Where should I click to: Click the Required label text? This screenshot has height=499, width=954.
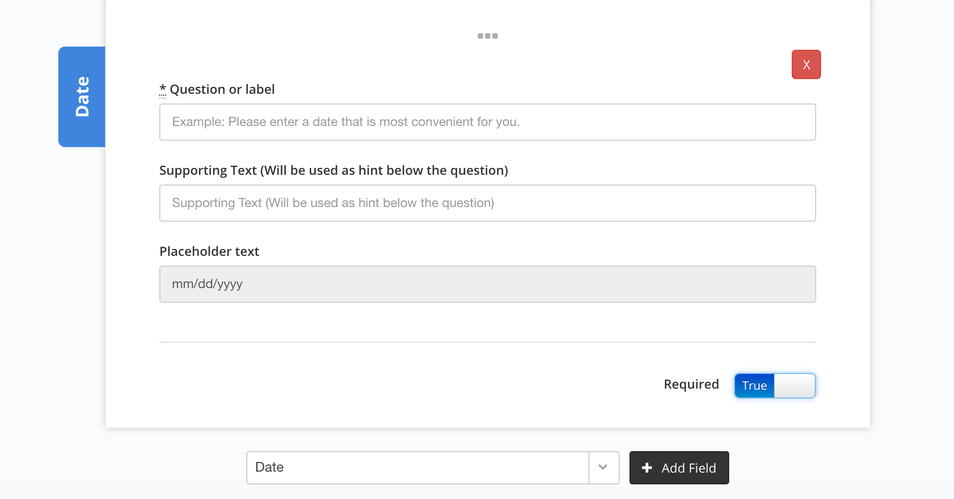691,385
